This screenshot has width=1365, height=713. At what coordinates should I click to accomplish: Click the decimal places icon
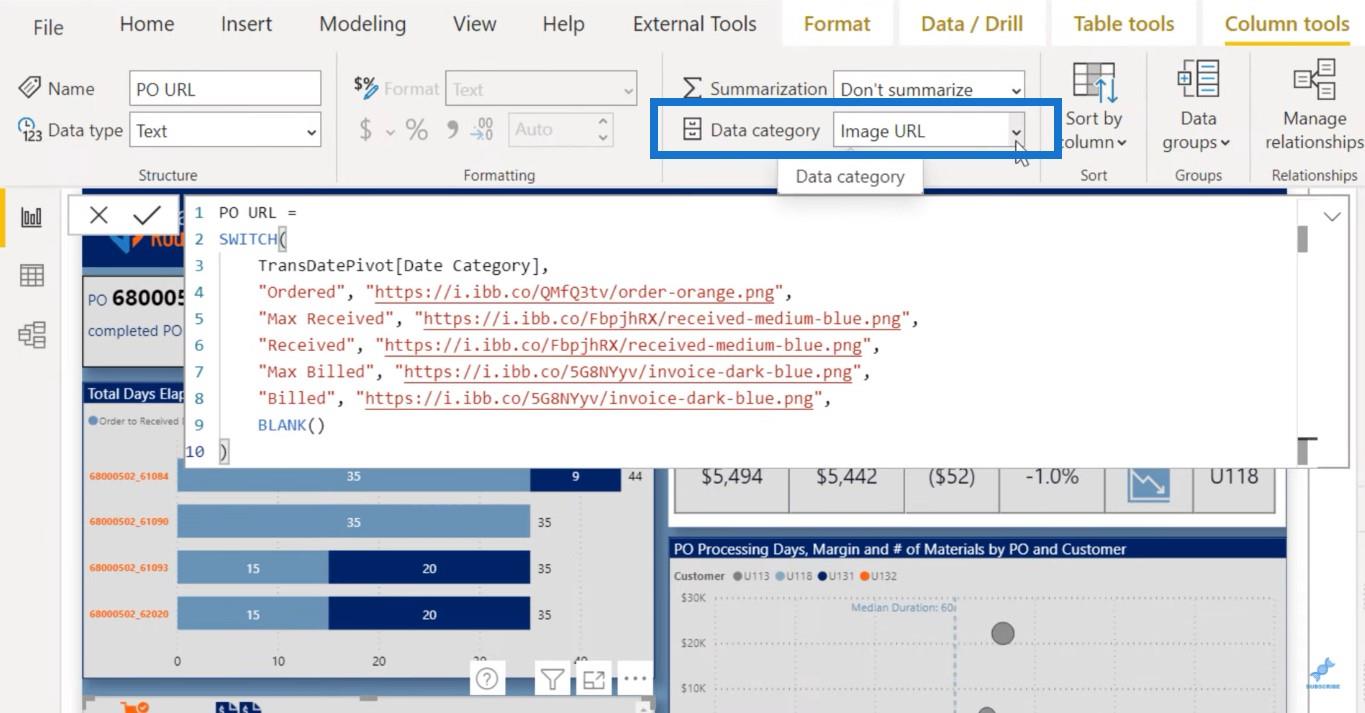[x=482, y=130]
